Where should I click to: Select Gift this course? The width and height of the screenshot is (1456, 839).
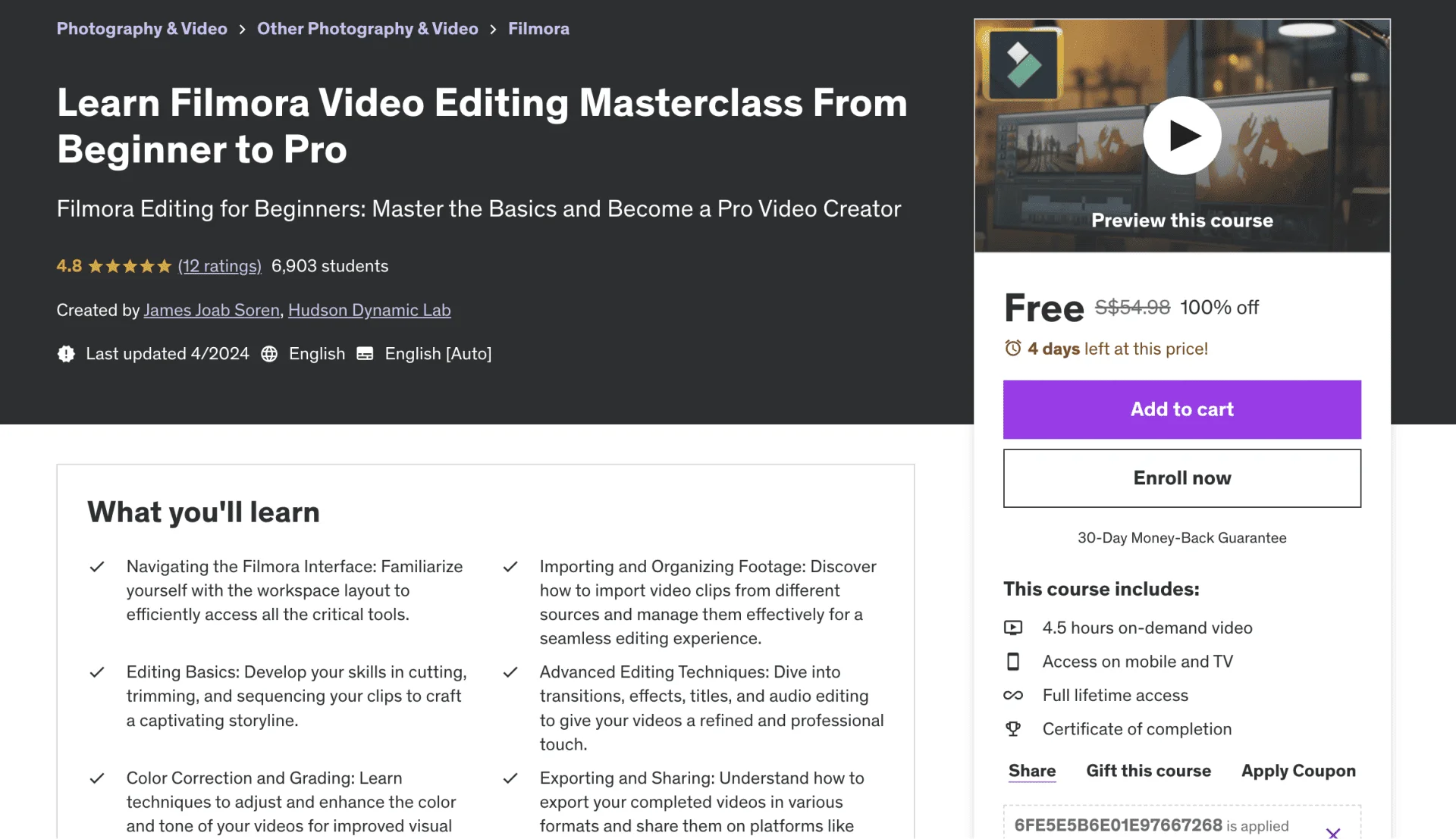tap(1148, 771)
